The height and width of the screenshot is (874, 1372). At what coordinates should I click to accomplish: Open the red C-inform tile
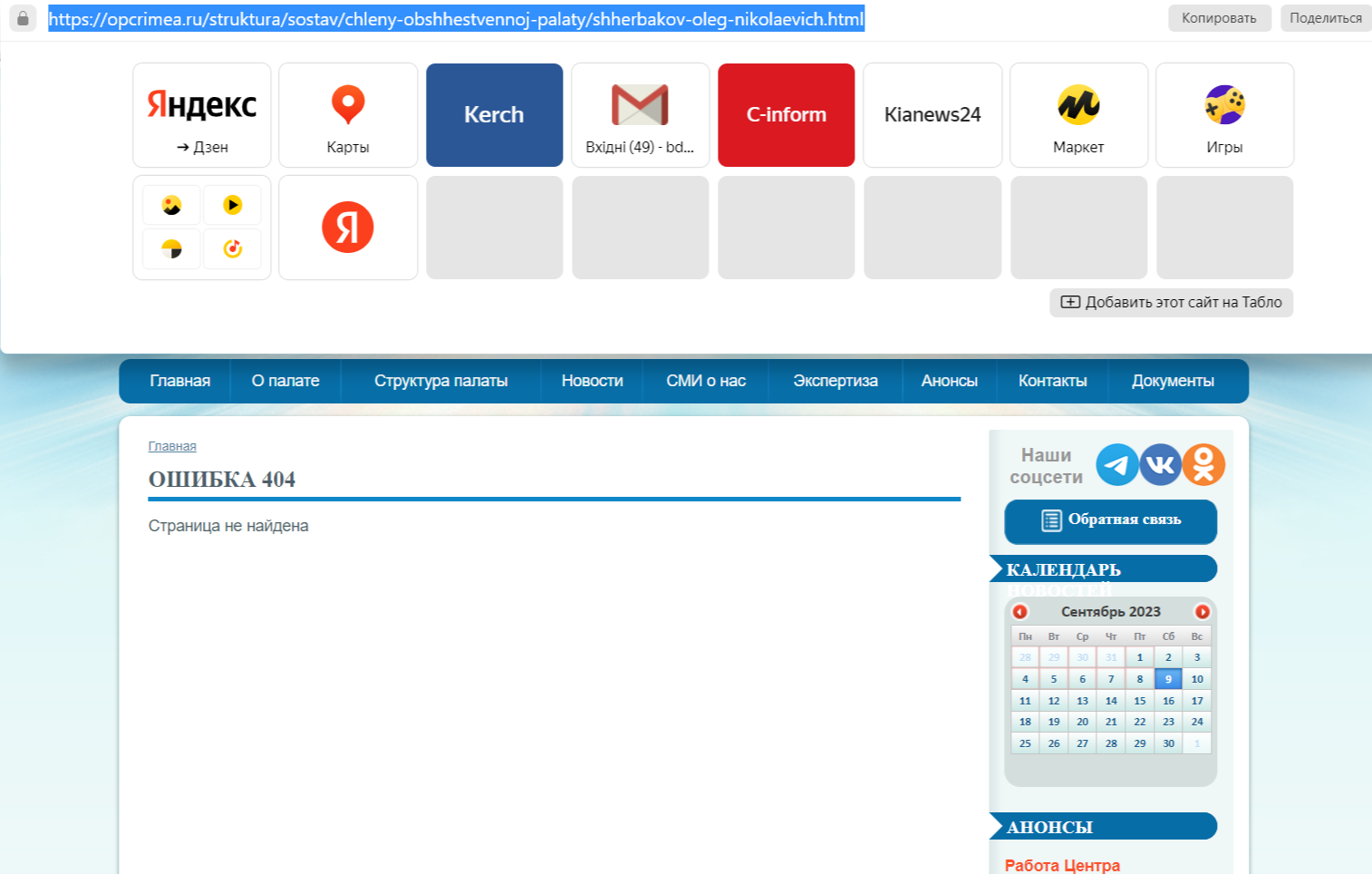click(787, 115)
